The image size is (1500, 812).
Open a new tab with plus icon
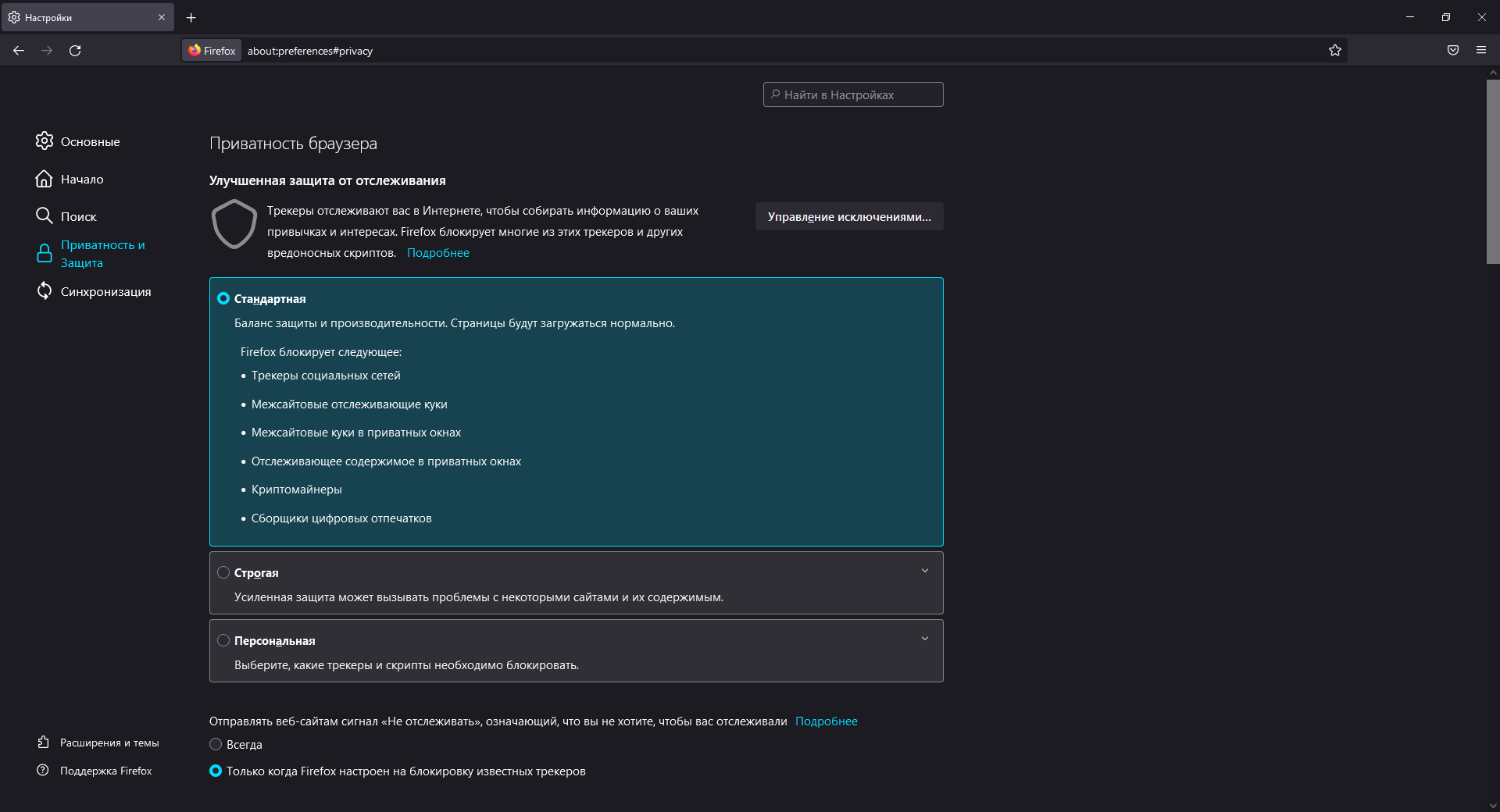[191, 17]
